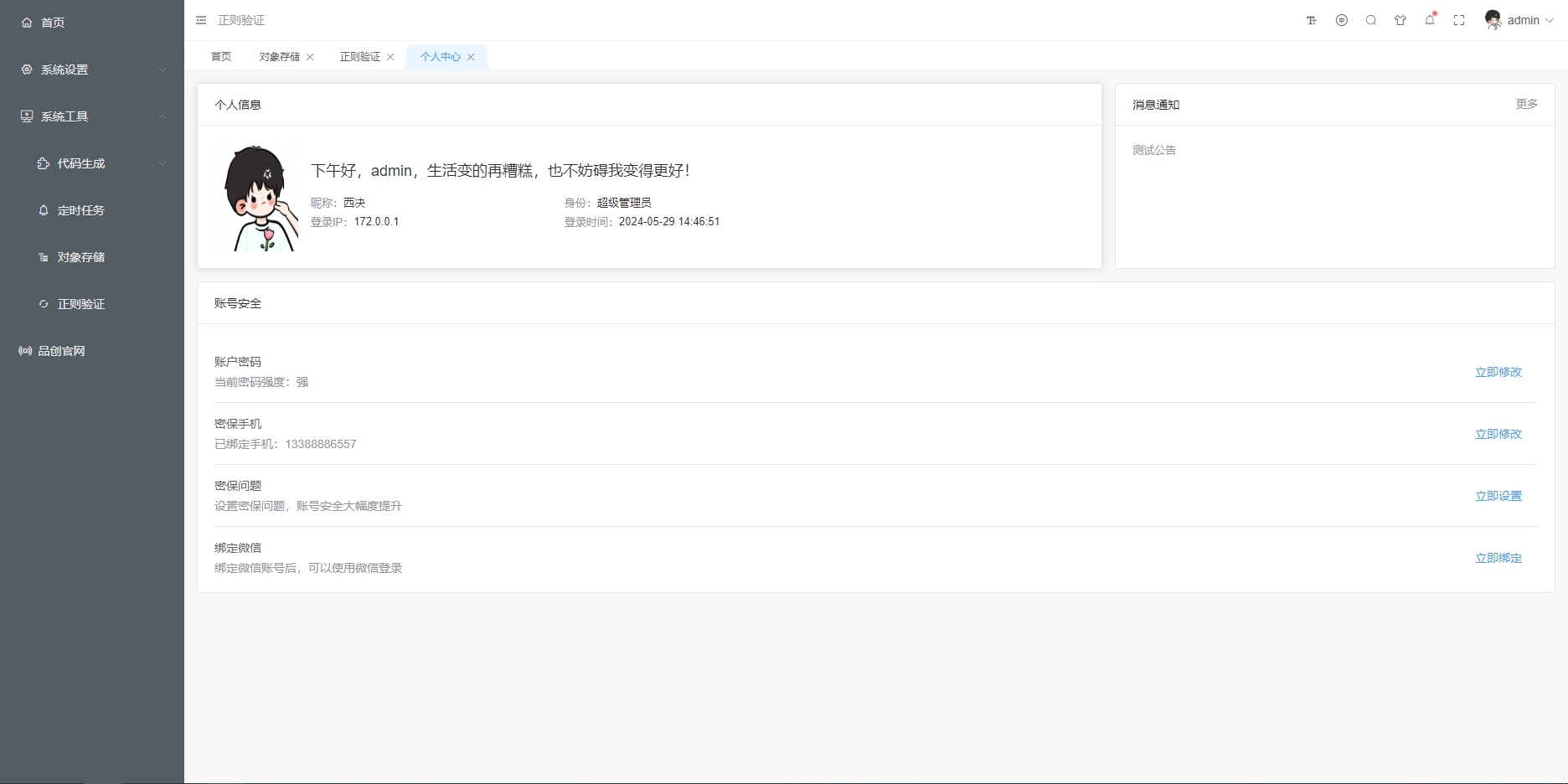Collapse the 系统工具 sidebar menu
The width and height of the screenshot is (1568, 784).
click(92, 116)
